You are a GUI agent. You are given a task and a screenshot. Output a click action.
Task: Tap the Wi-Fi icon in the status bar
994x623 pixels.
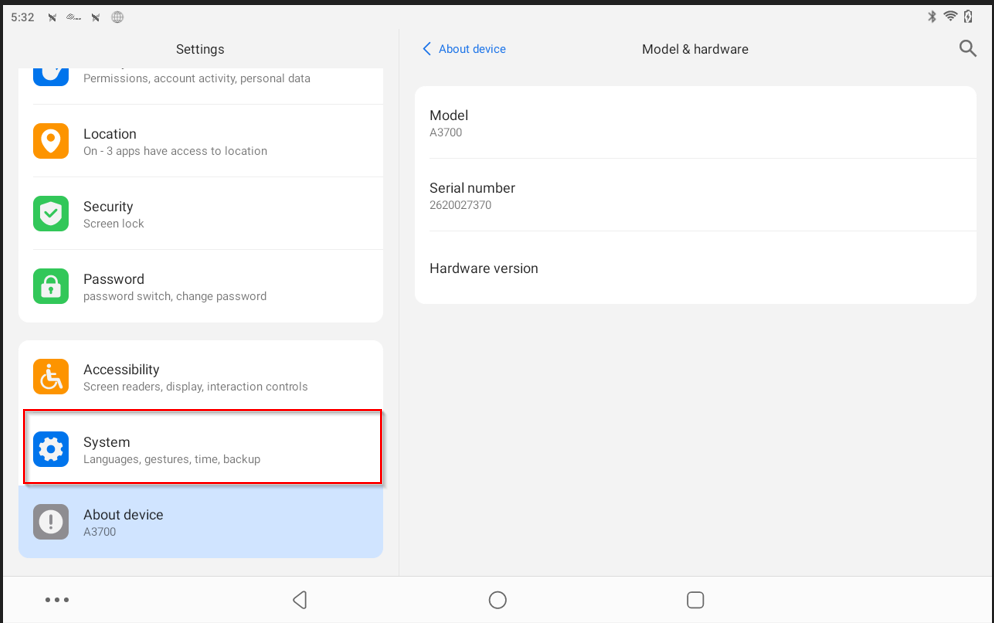click(949, 17)
